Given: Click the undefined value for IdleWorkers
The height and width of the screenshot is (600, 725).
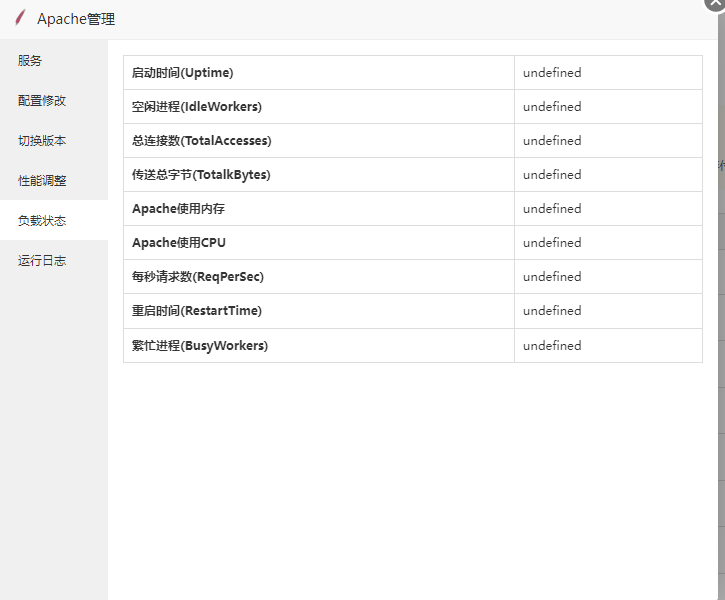Looking at the screenshot, I should pos(552,107).
